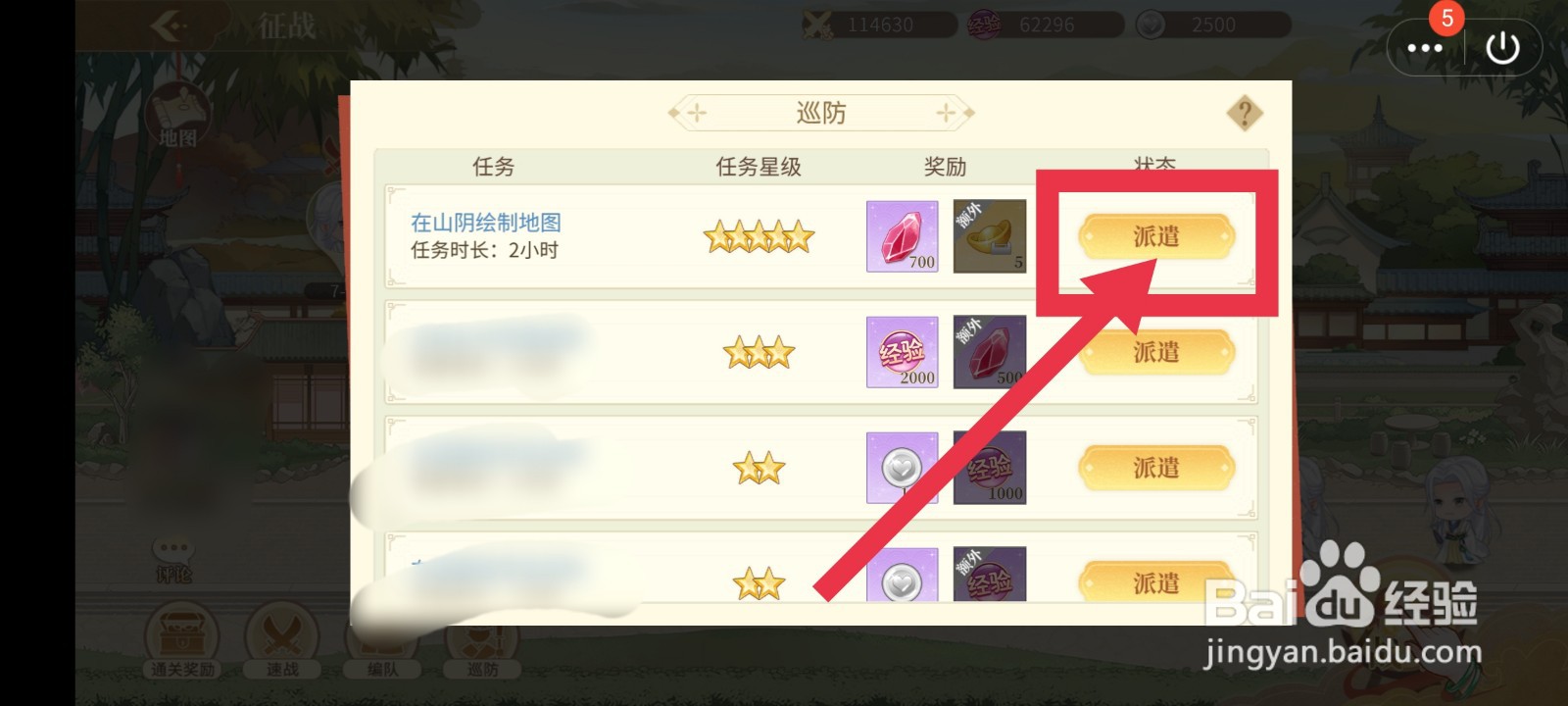Click 派遣 in the third mission row
The image size is (1568, 706).
[x=1156, y=468]
